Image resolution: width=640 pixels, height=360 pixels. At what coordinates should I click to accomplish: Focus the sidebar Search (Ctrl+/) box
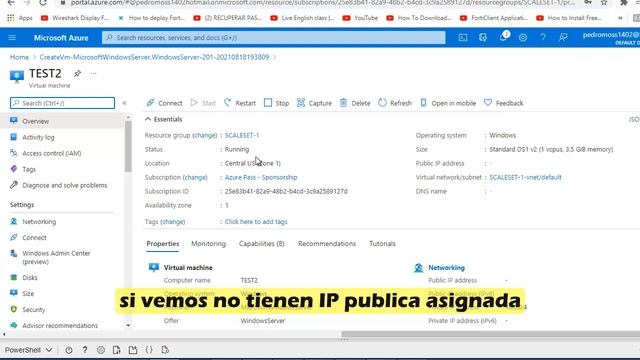click(62, 103)
